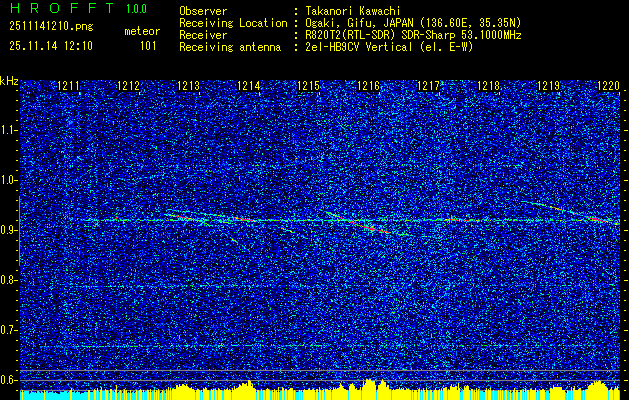Click the meteor count value 101
Image resolution: width=629 pixels, height=400 pixels.
pos(148,46)
